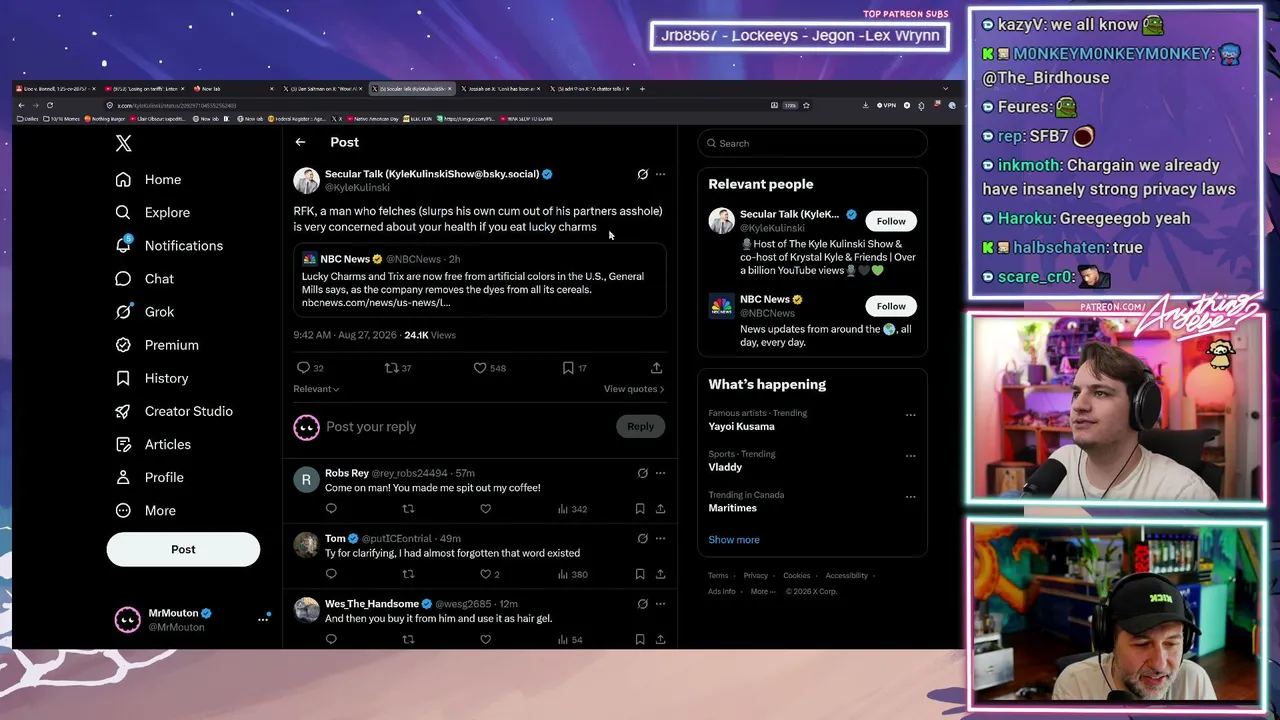Share Robs Rey's comment

(660, 509)
